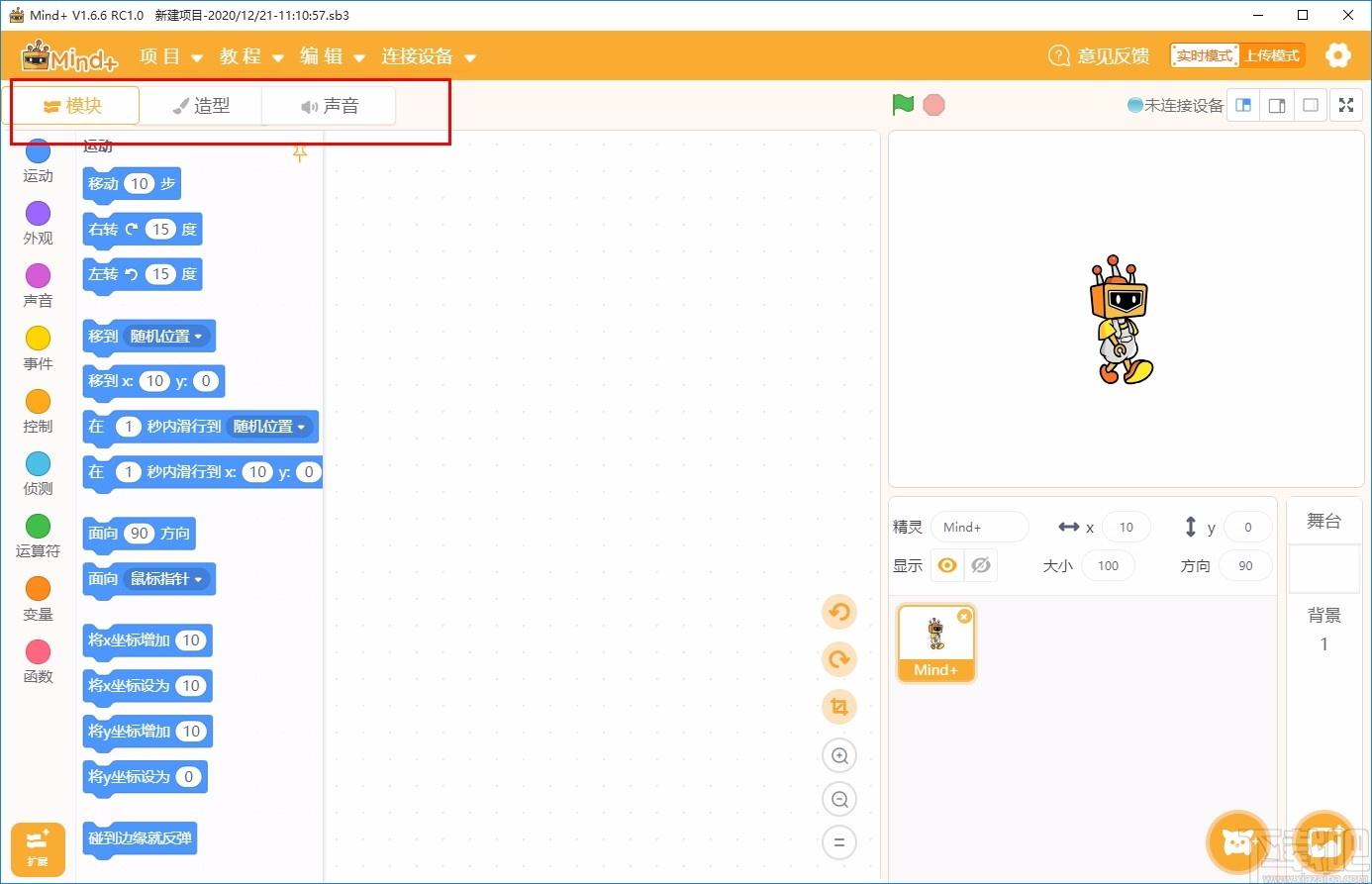This screenshot has height=884, width=1372.
Task: Zoom out the workspace
Action: pos(839,799)
